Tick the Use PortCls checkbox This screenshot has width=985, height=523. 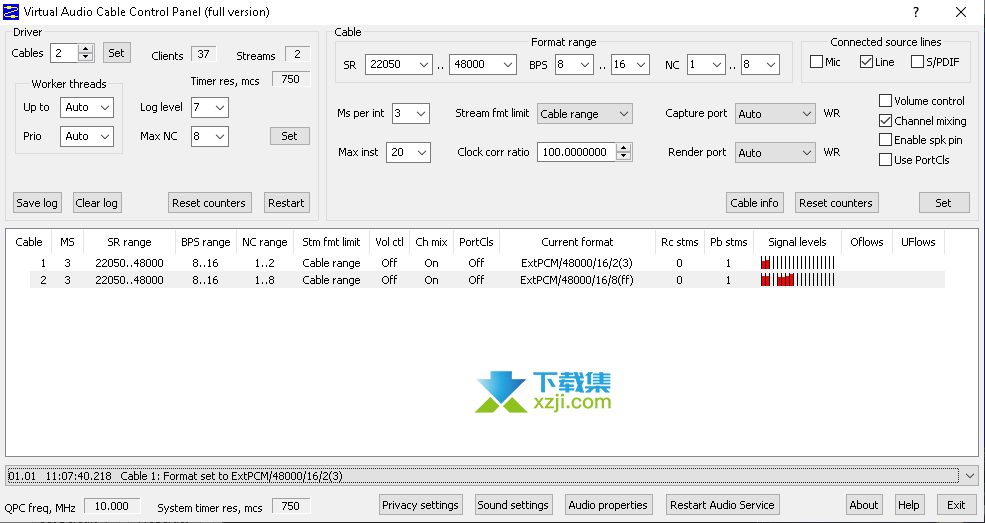885,159
